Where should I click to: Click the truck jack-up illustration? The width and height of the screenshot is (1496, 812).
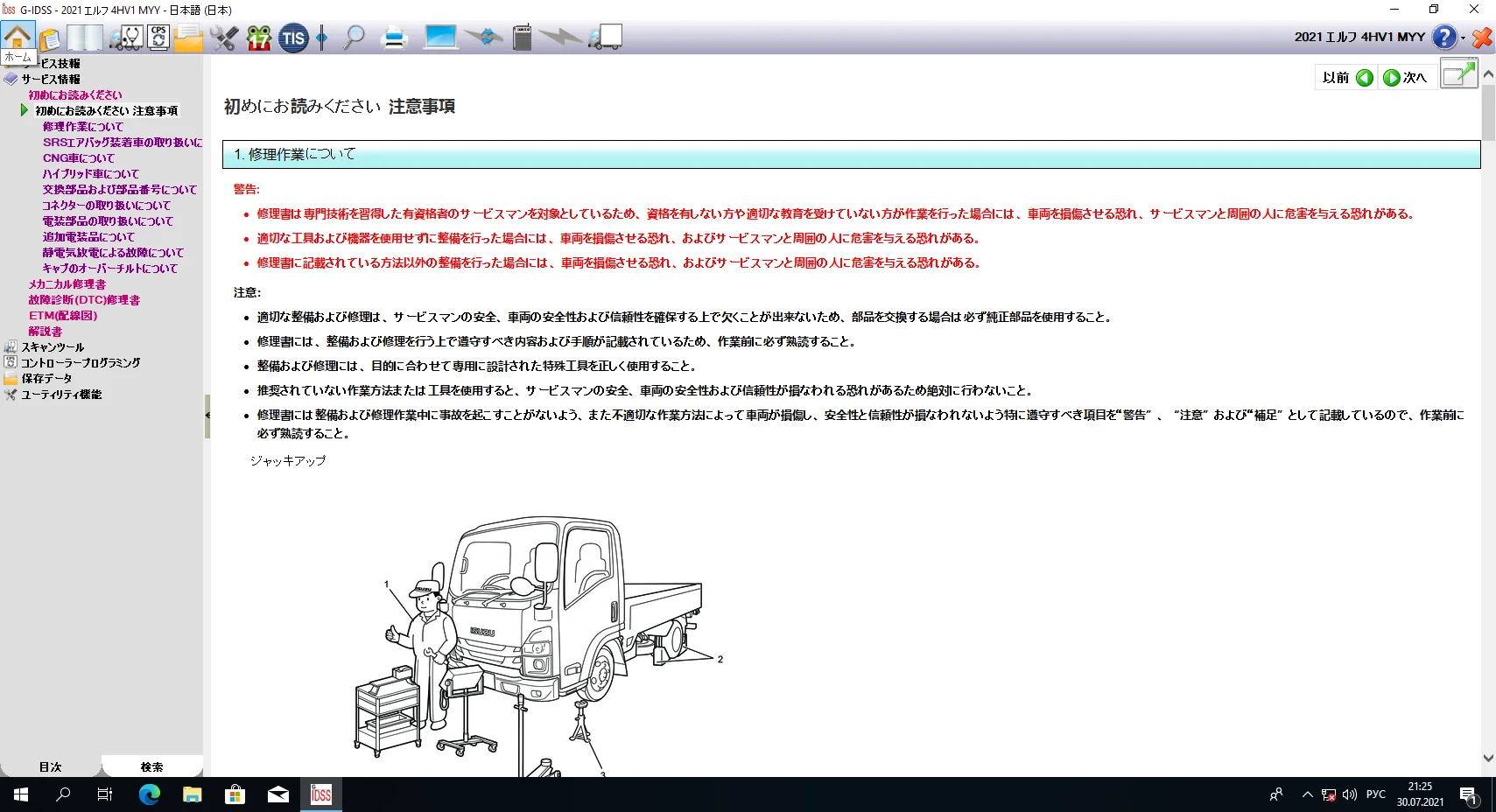pos(538,646)
